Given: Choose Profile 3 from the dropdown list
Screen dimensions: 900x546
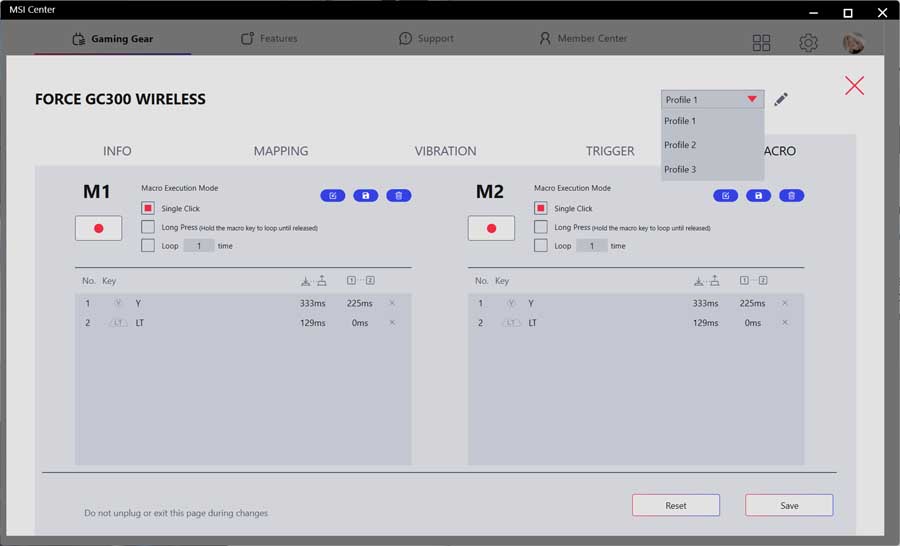Looking at the screenshot, I should (x=712, y=169).
